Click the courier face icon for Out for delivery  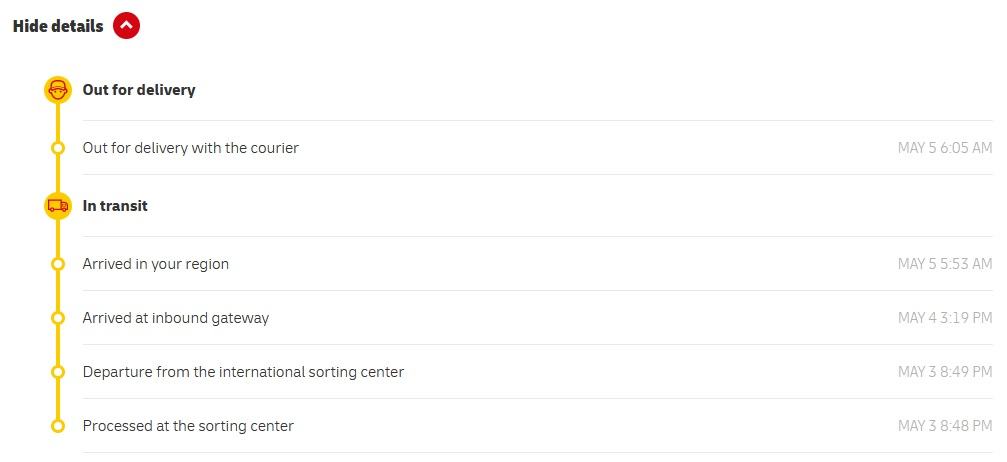click(58, 90)
